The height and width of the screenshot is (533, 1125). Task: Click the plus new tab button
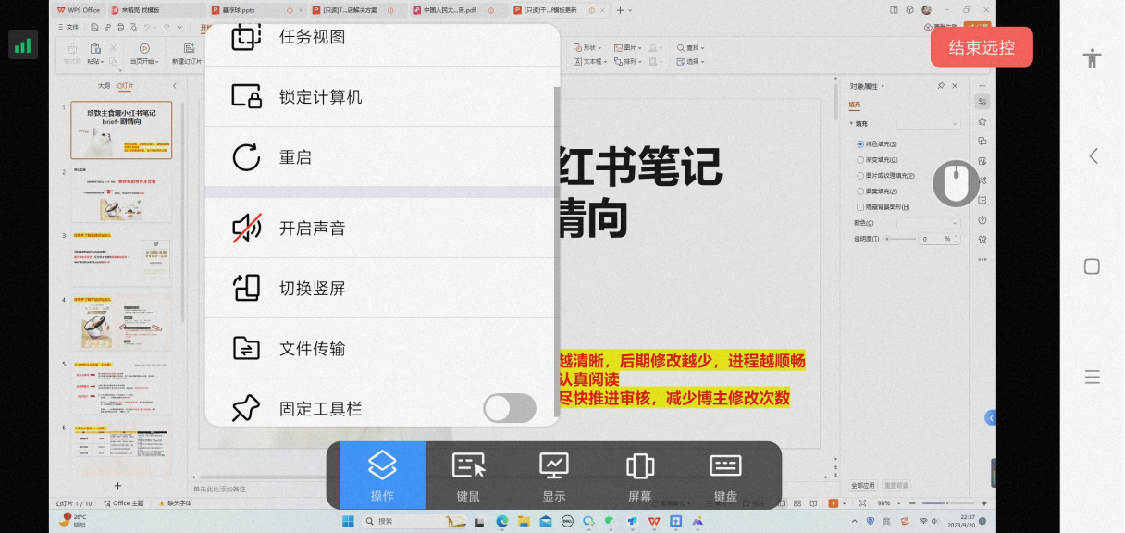click(x=621, y=10)
